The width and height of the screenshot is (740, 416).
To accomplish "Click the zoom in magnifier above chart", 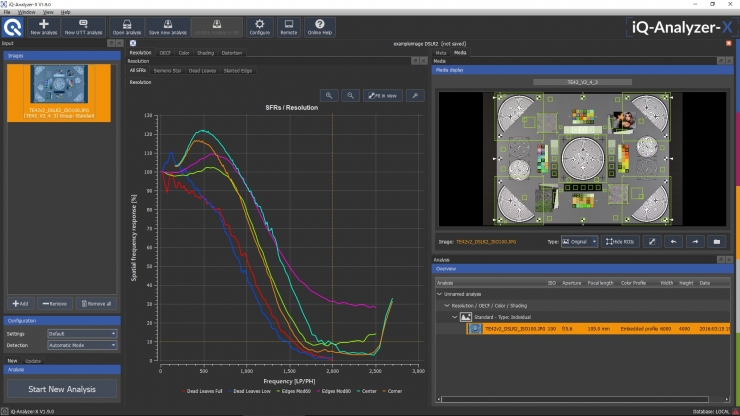I will coord(329,95).
